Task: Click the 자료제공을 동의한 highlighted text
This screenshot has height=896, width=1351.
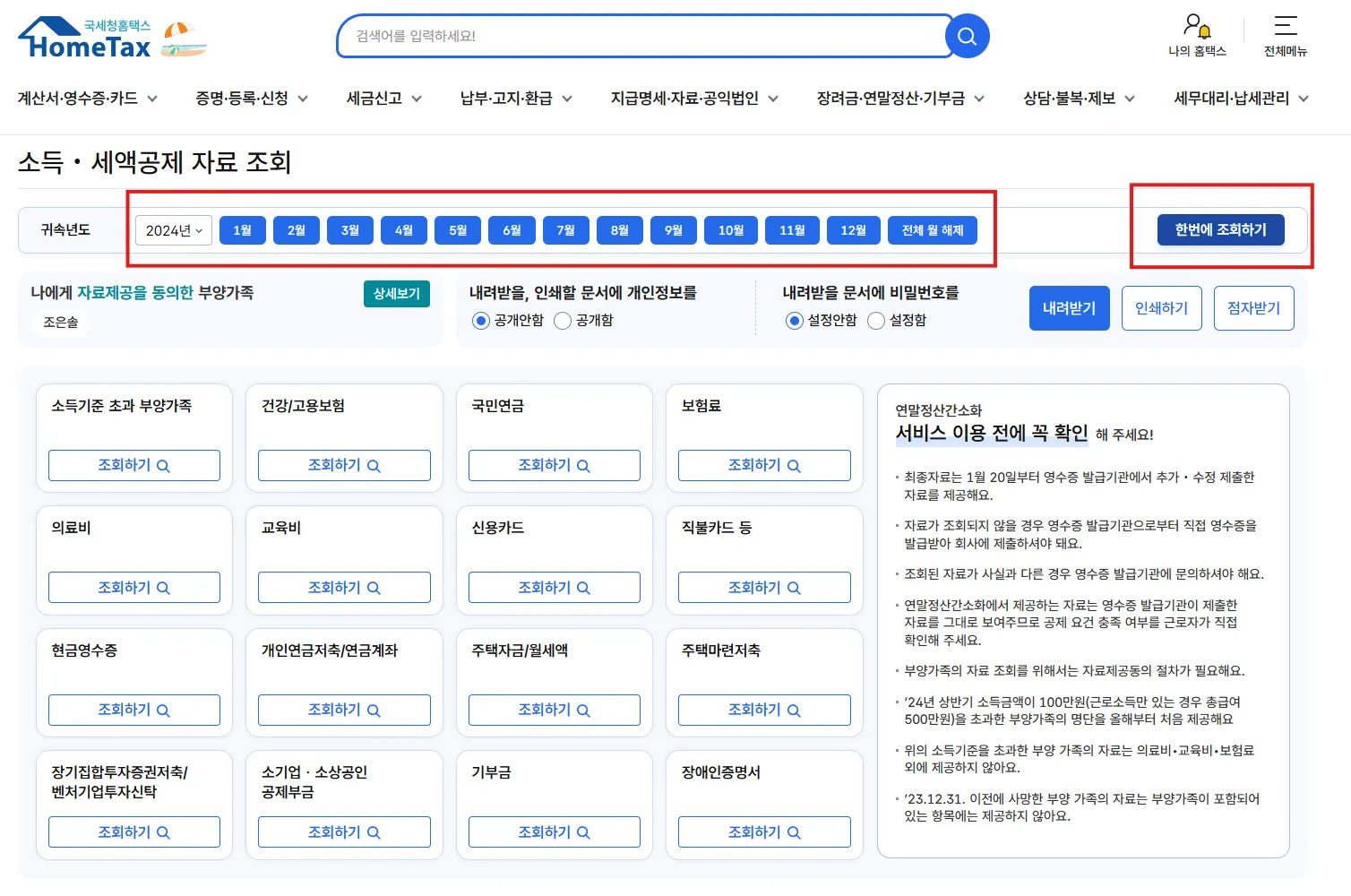Action: coord(135,293)
